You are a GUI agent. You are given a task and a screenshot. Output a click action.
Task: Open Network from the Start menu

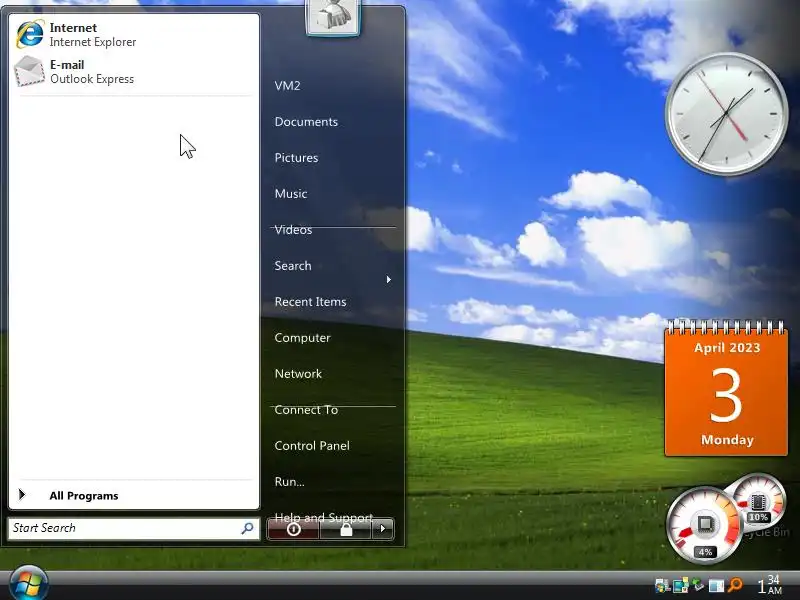298,374
